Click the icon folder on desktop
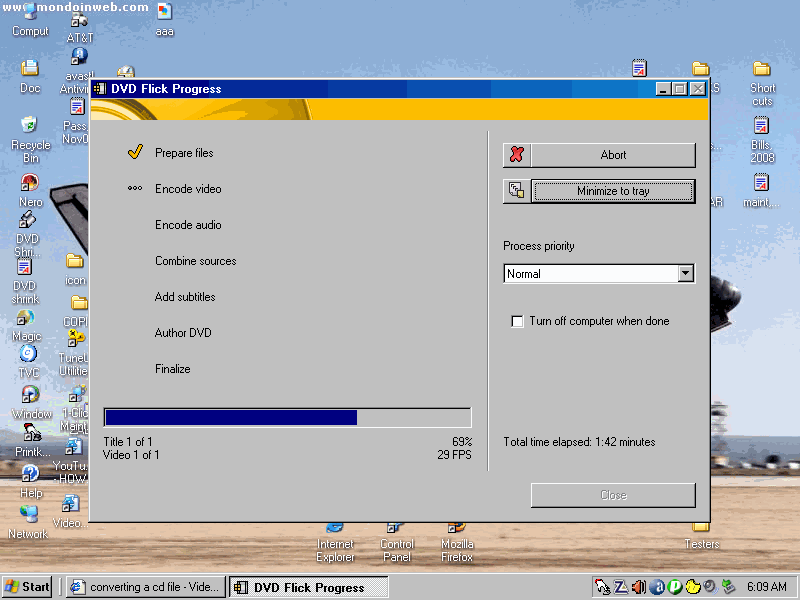 point(75,261)
